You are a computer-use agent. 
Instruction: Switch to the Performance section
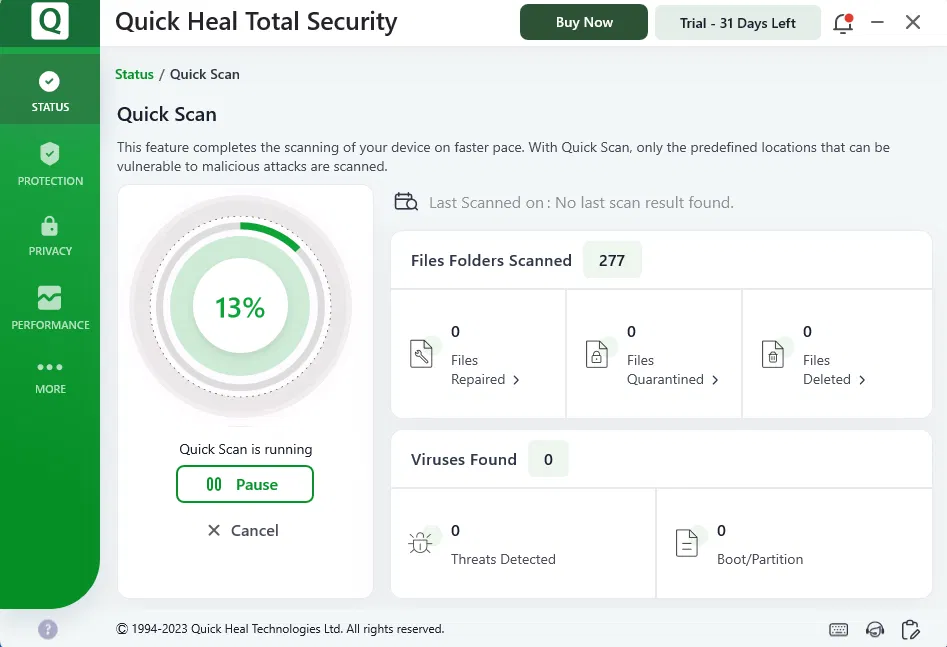coord(50,308)
